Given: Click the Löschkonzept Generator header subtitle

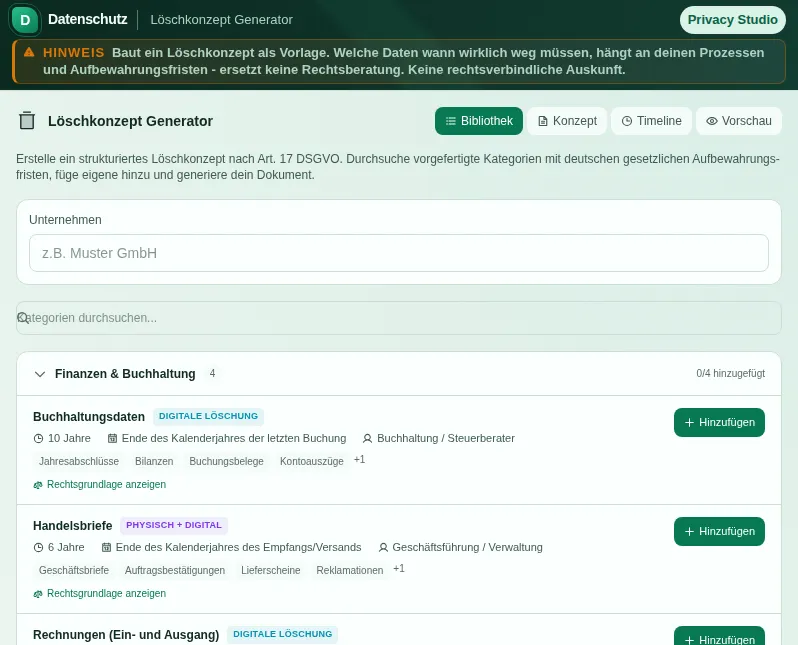Looking at the screenshot, I should tap(221, 20).
